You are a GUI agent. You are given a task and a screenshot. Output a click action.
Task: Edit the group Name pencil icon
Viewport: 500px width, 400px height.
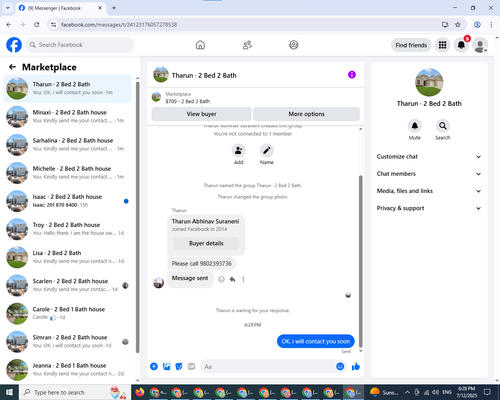point(267,151)
